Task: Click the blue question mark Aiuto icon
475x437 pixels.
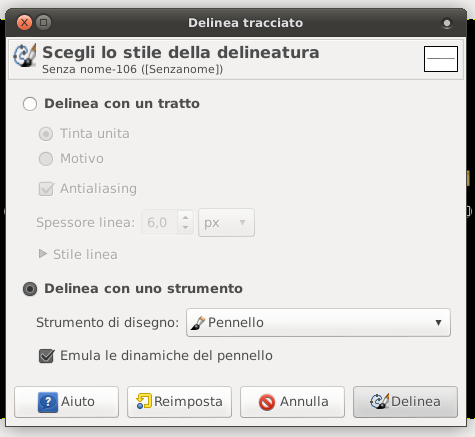Action: [48, 402]
